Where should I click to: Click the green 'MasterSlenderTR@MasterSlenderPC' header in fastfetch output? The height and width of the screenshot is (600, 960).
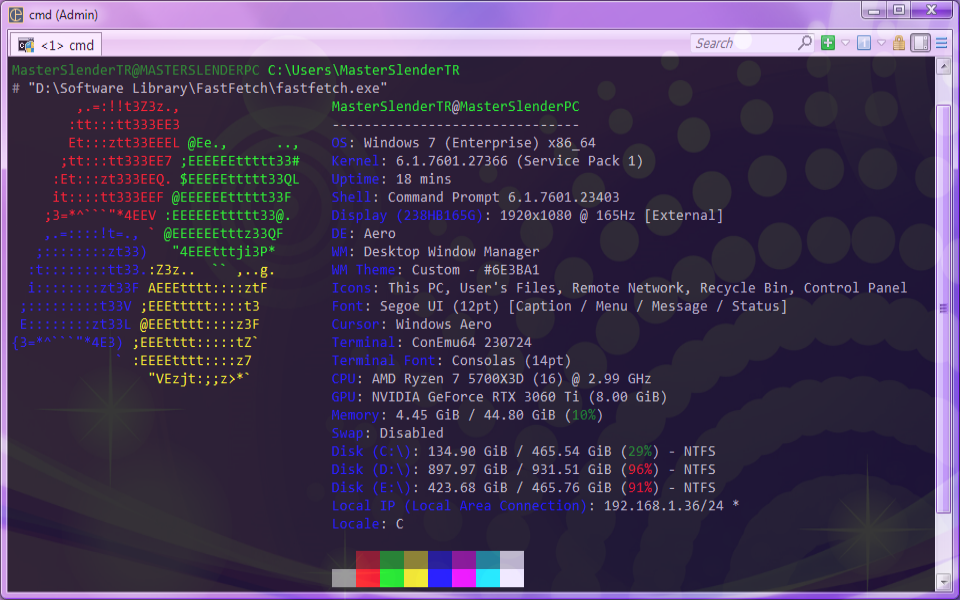[x=456, y=107]
